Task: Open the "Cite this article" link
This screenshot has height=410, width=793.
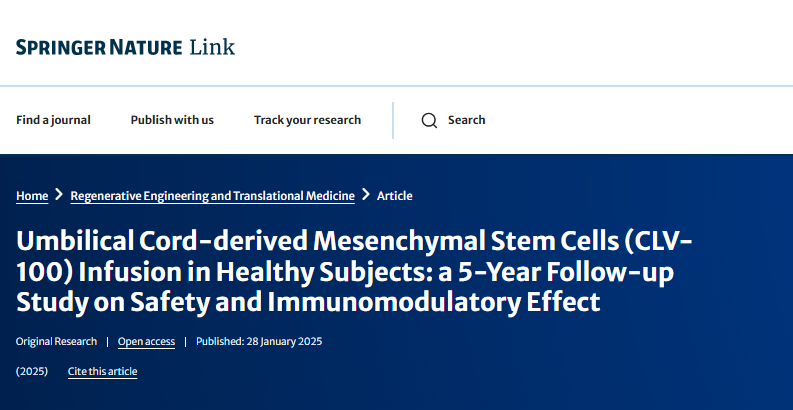Action: click(102, 372)
